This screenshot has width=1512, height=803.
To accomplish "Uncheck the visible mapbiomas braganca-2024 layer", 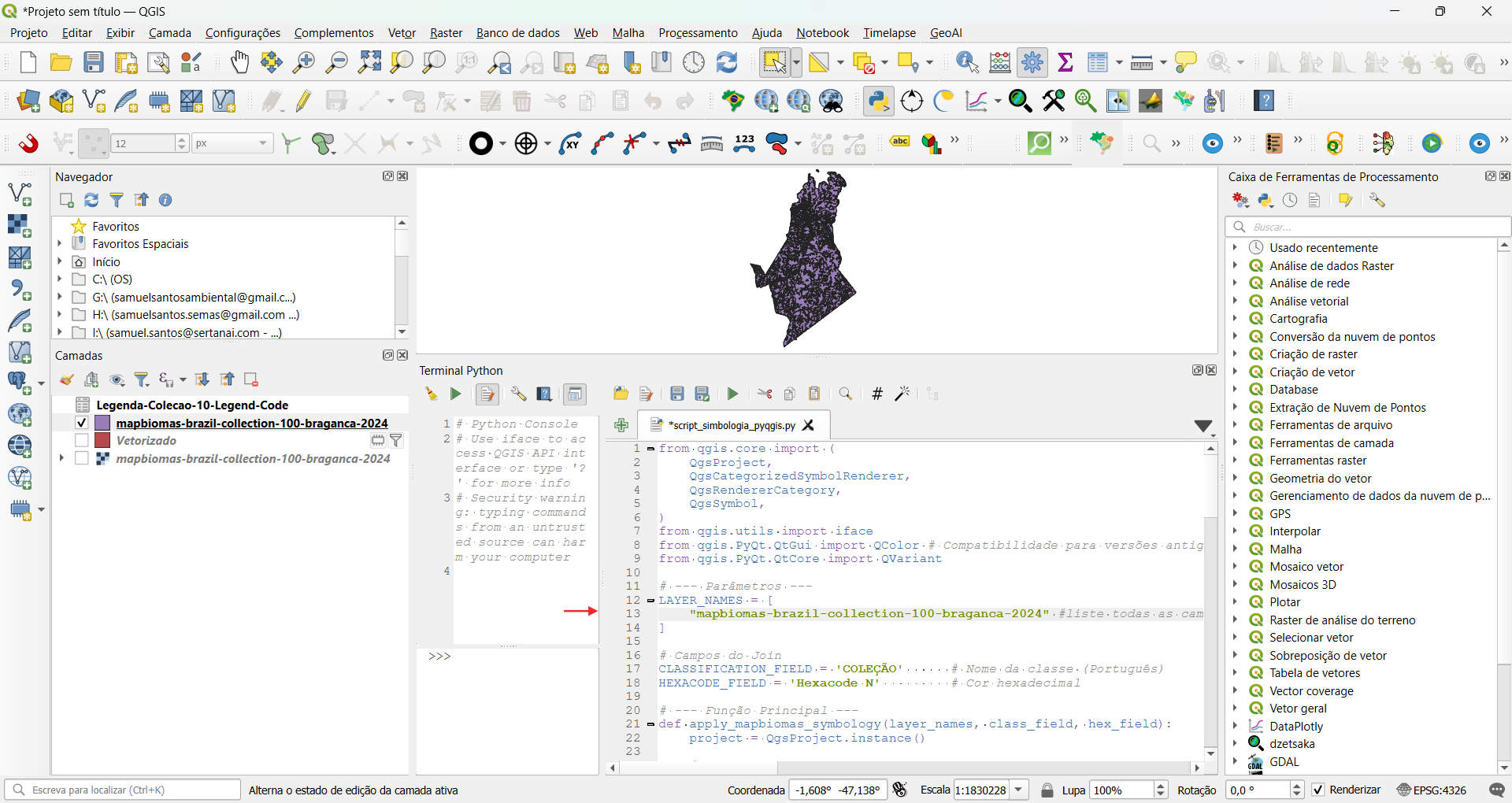I will coord(82,423).
